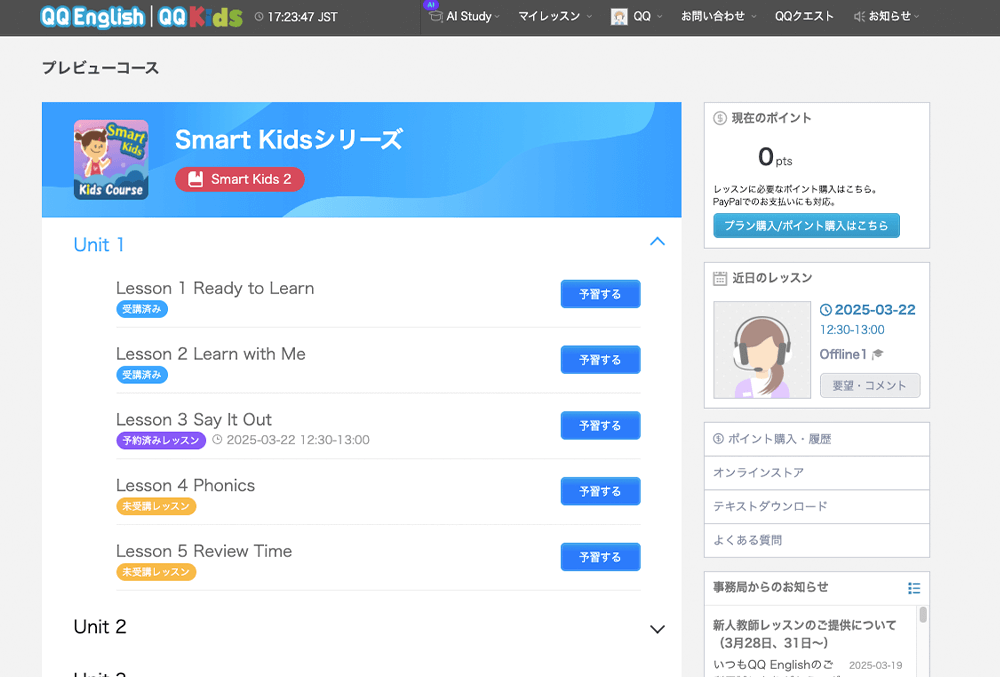This screenshot has height=677, width=1000.
Task: Click the 0 pts point balance
Action: [775, 157]
